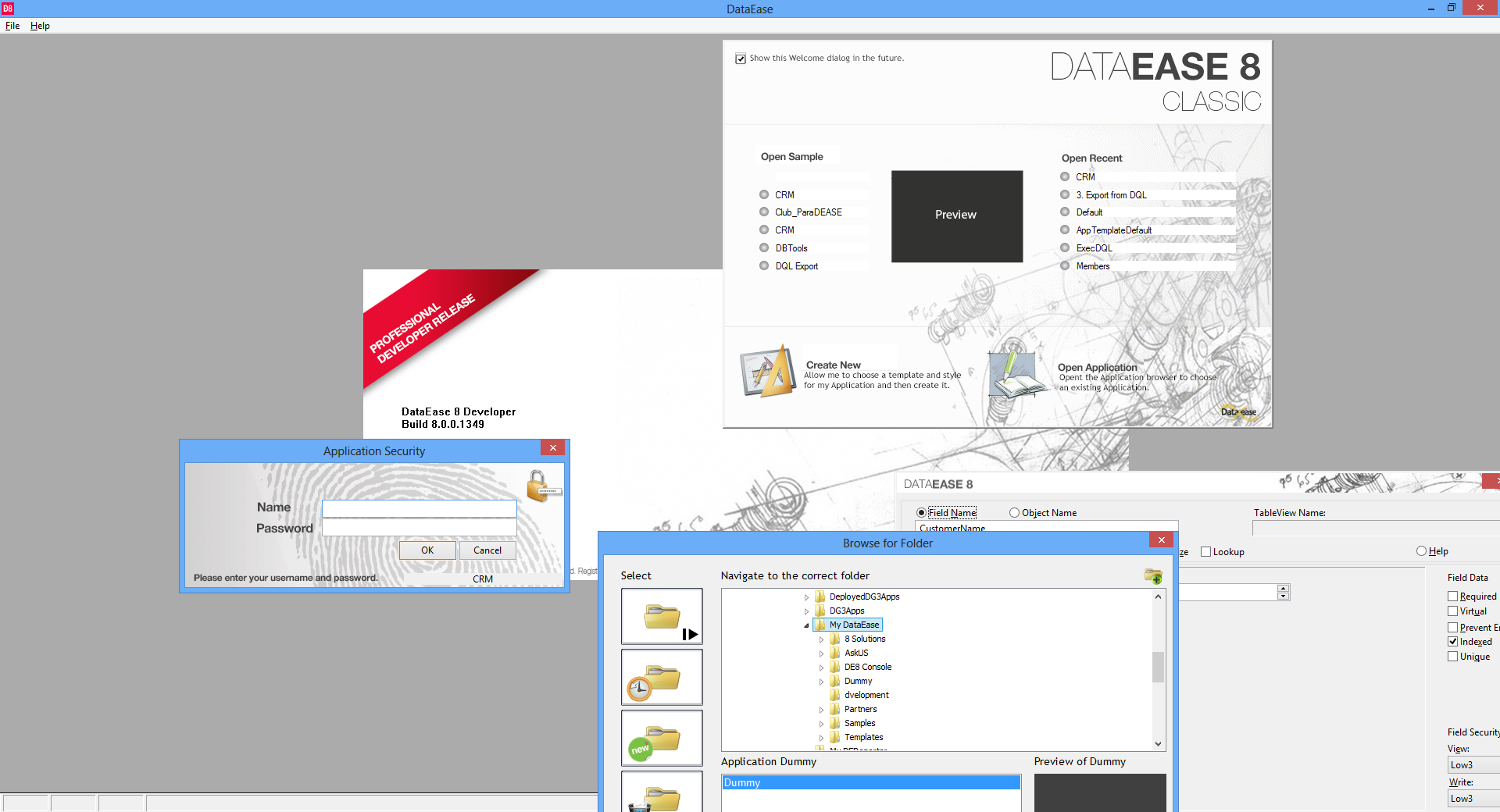Open the Help menu
Screen dimensions: 1500x812
40,26
